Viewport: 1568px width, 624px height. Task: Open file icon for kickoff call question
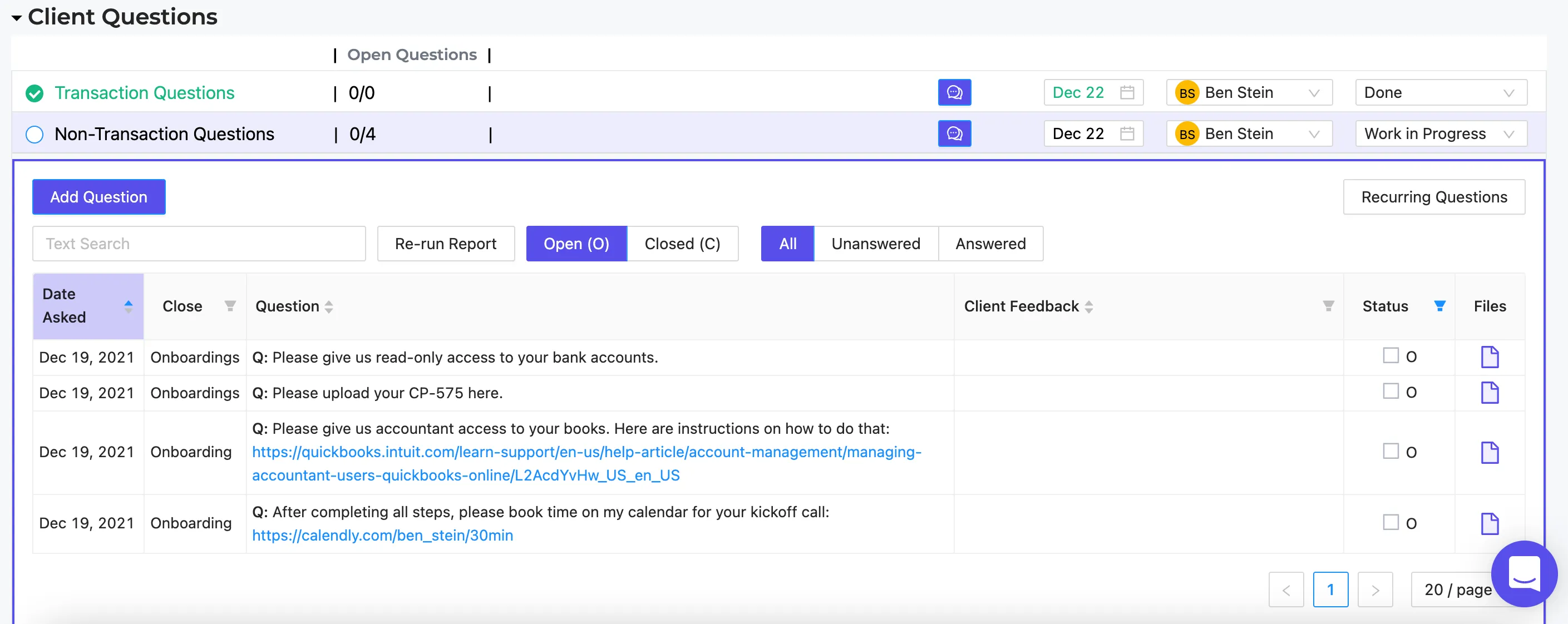(1489, 523)
